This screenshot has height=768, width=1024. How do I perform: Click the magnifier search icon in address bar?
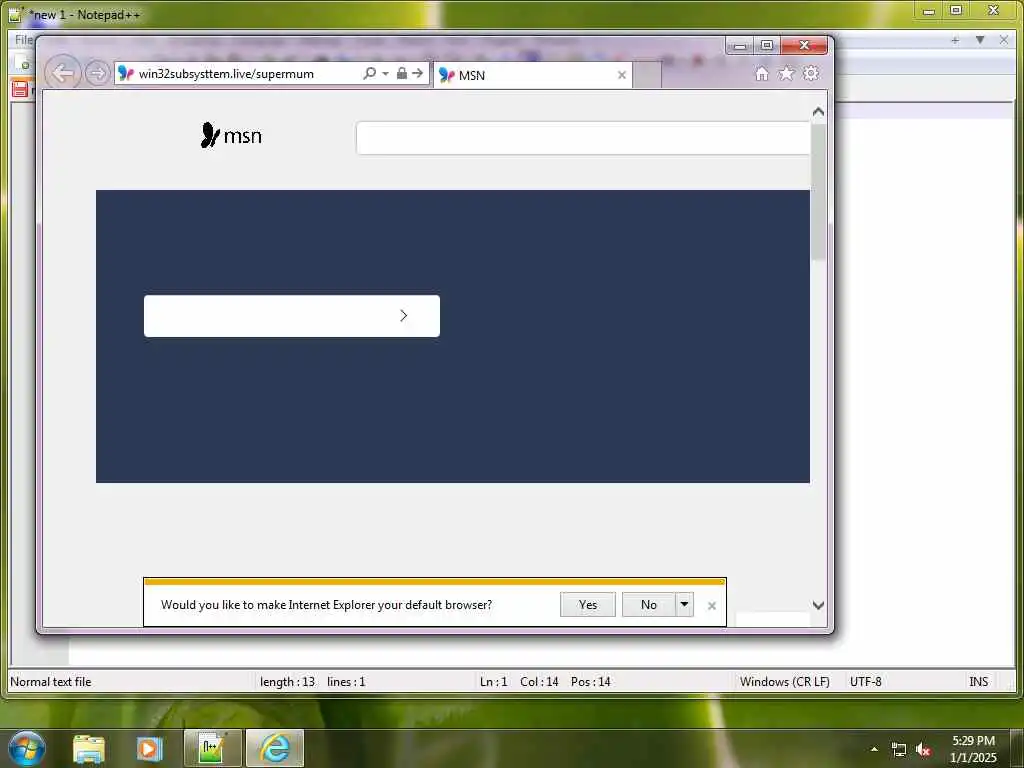click(x=370, y=73)
